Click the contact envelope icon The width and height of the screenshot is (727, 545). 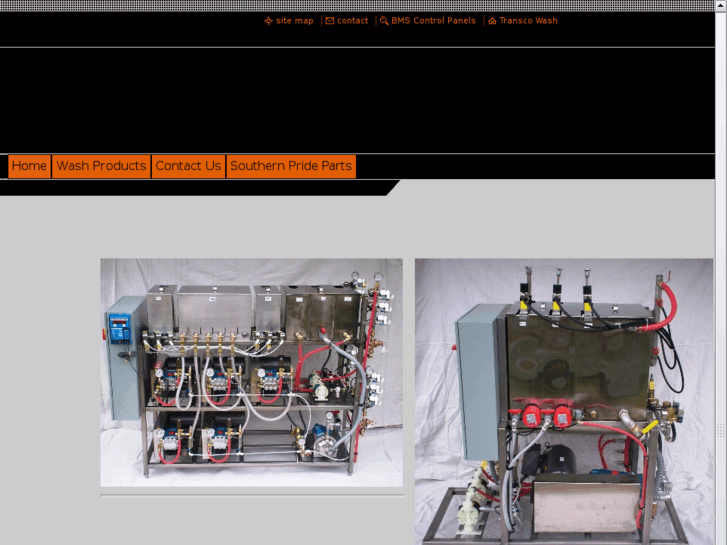[x=330, y=21]
